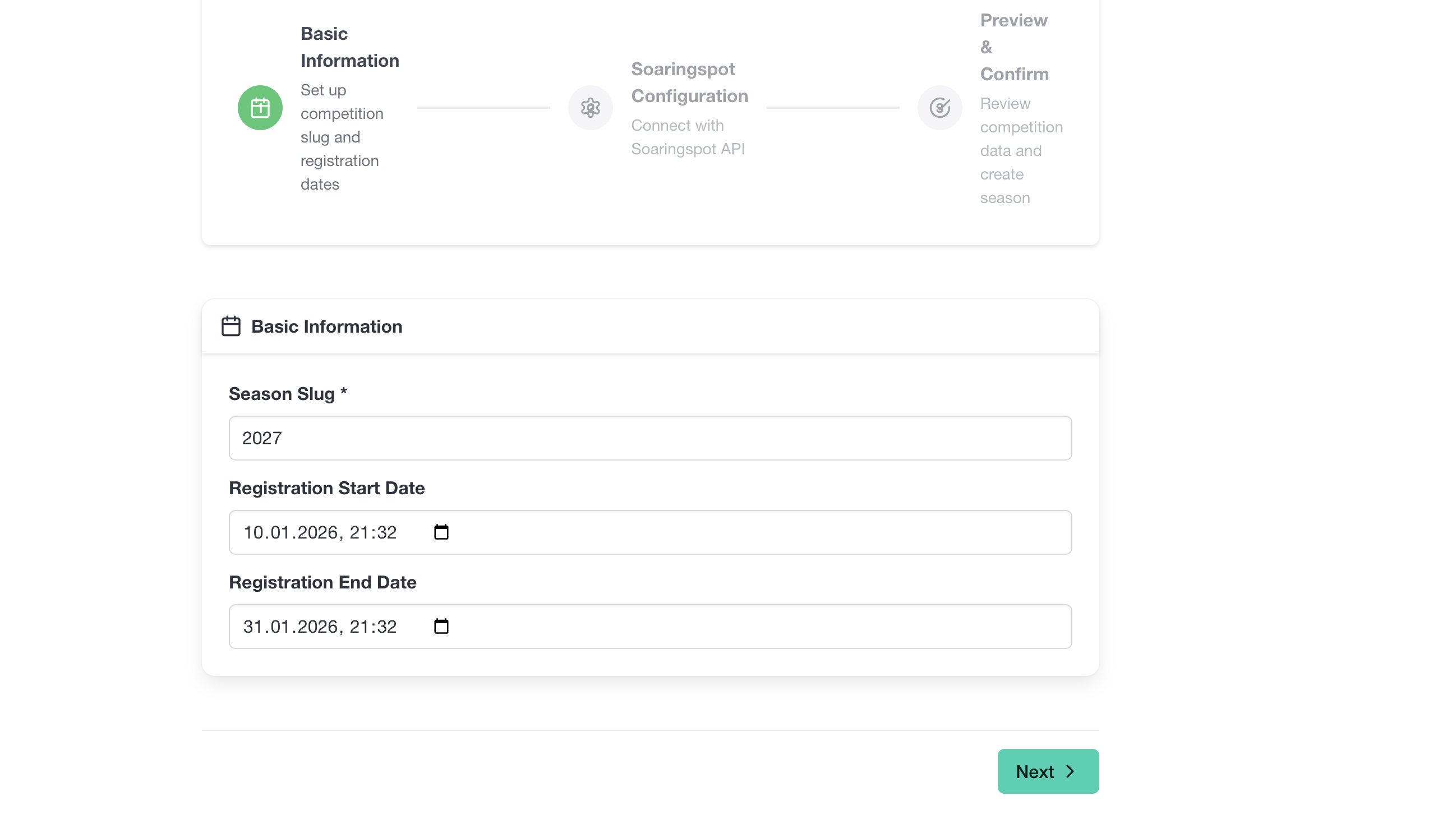Click the Registration End Date field
This screenshot has height=819, width=1456.
click(650, 626)
